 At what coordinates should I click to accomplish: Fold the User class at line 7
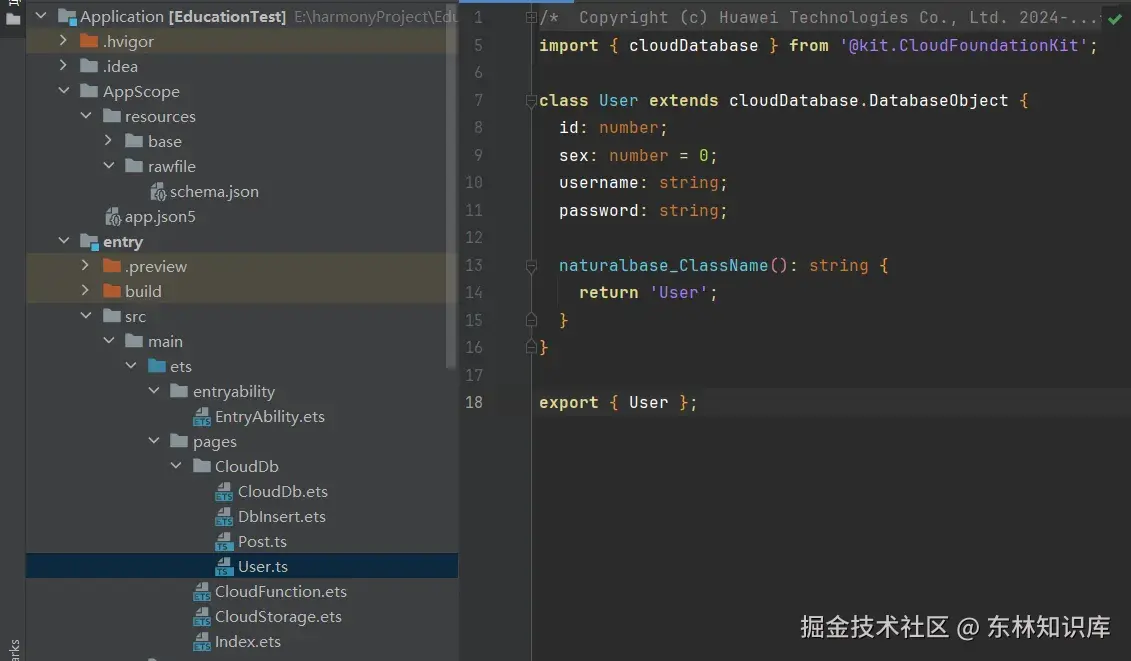coord(531,100)
